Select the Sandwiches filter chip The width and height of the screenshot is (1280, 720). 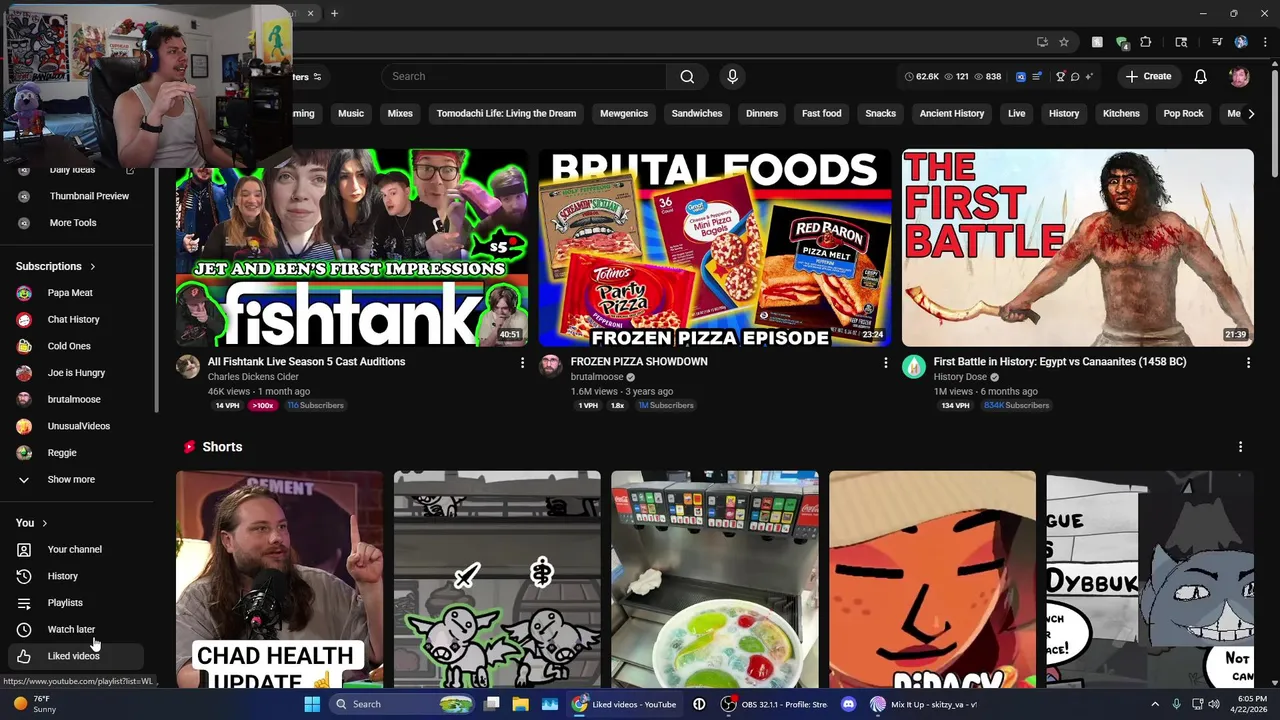coord(697,113)
